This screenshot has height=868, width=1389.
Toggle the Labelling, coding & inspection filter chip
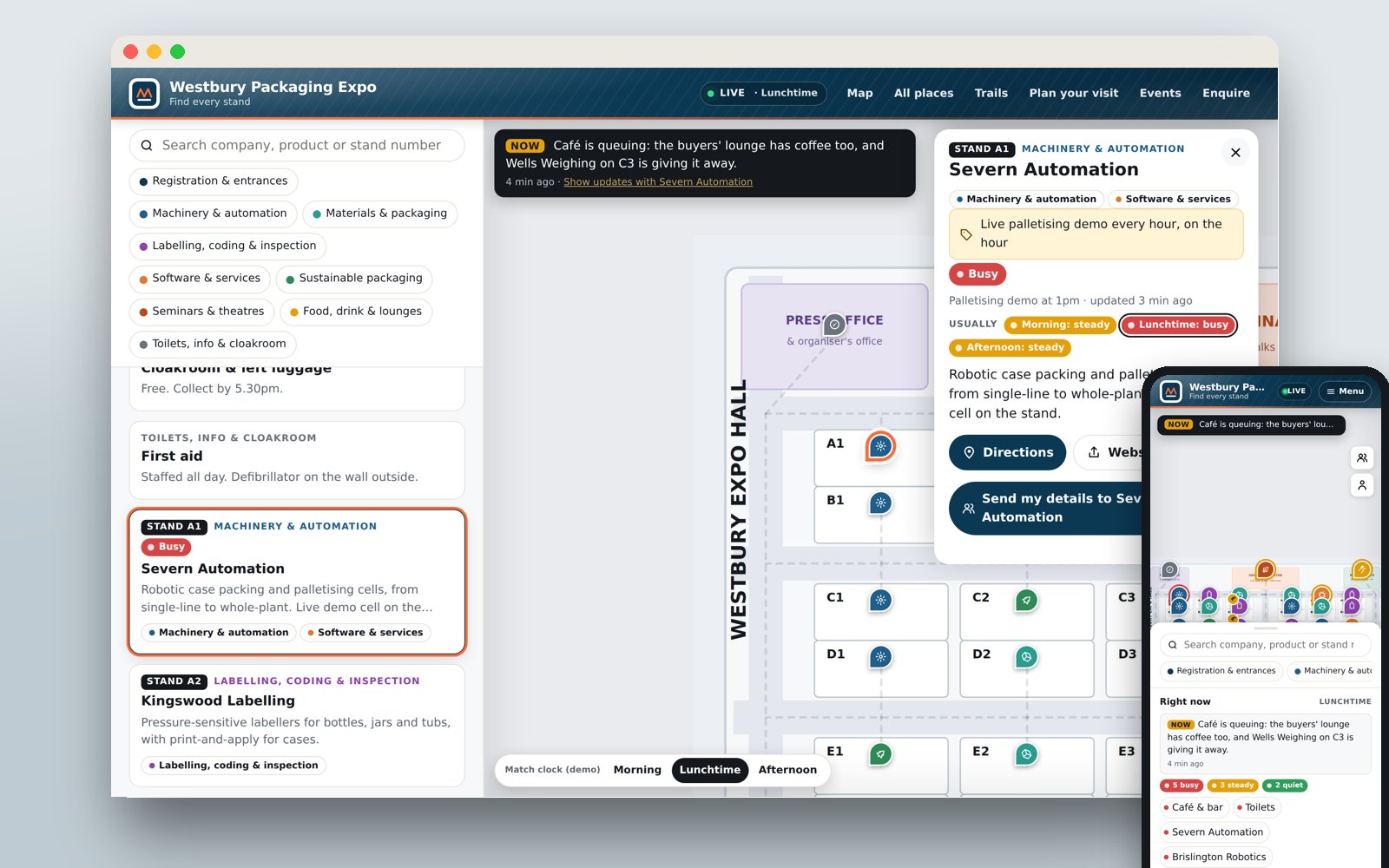(x=227, y=247)
